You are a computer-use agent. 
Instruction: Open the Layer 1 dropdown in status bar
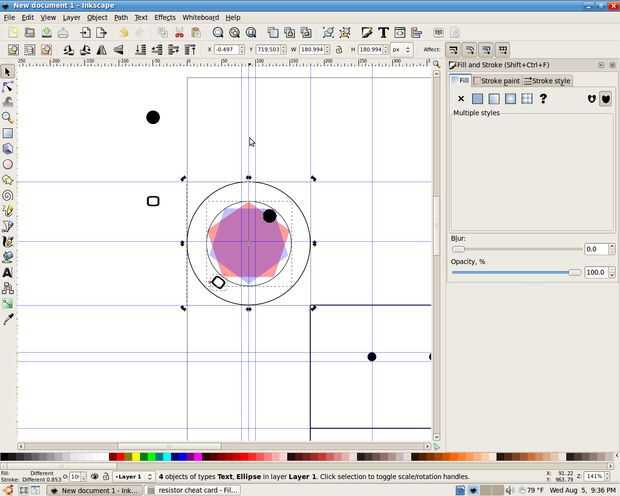tap(134, 477)
